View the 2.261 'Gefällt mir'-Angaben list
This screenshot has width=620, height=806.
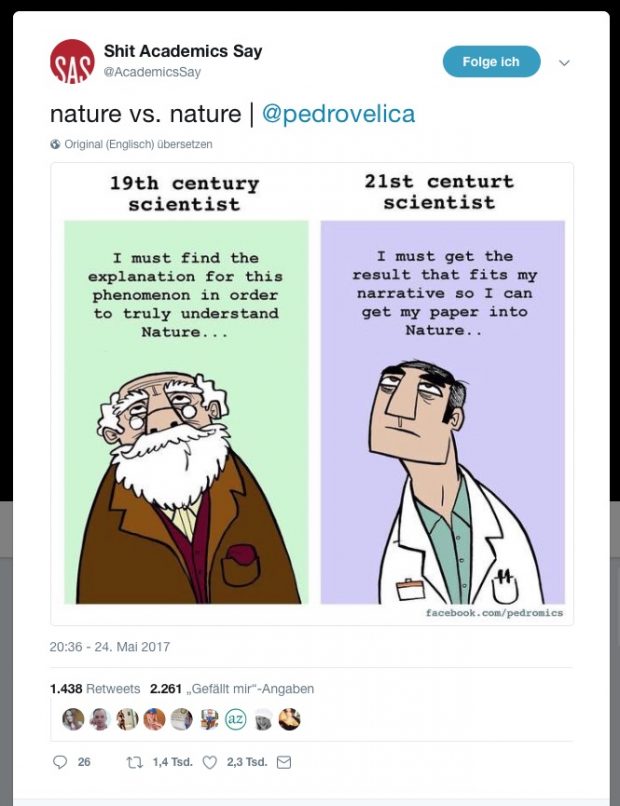[x=232, y=689]
